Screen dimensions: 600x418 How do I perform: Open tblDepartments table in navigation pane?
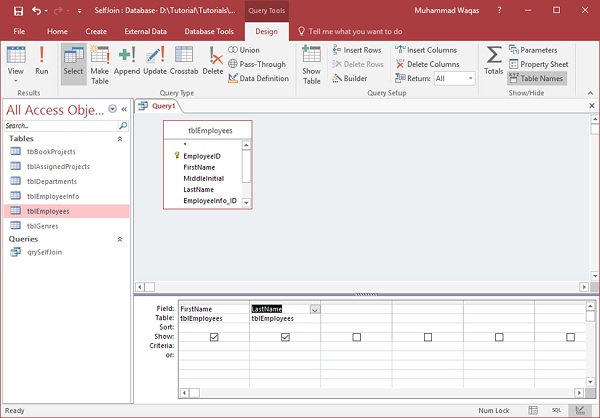(52, 181)
